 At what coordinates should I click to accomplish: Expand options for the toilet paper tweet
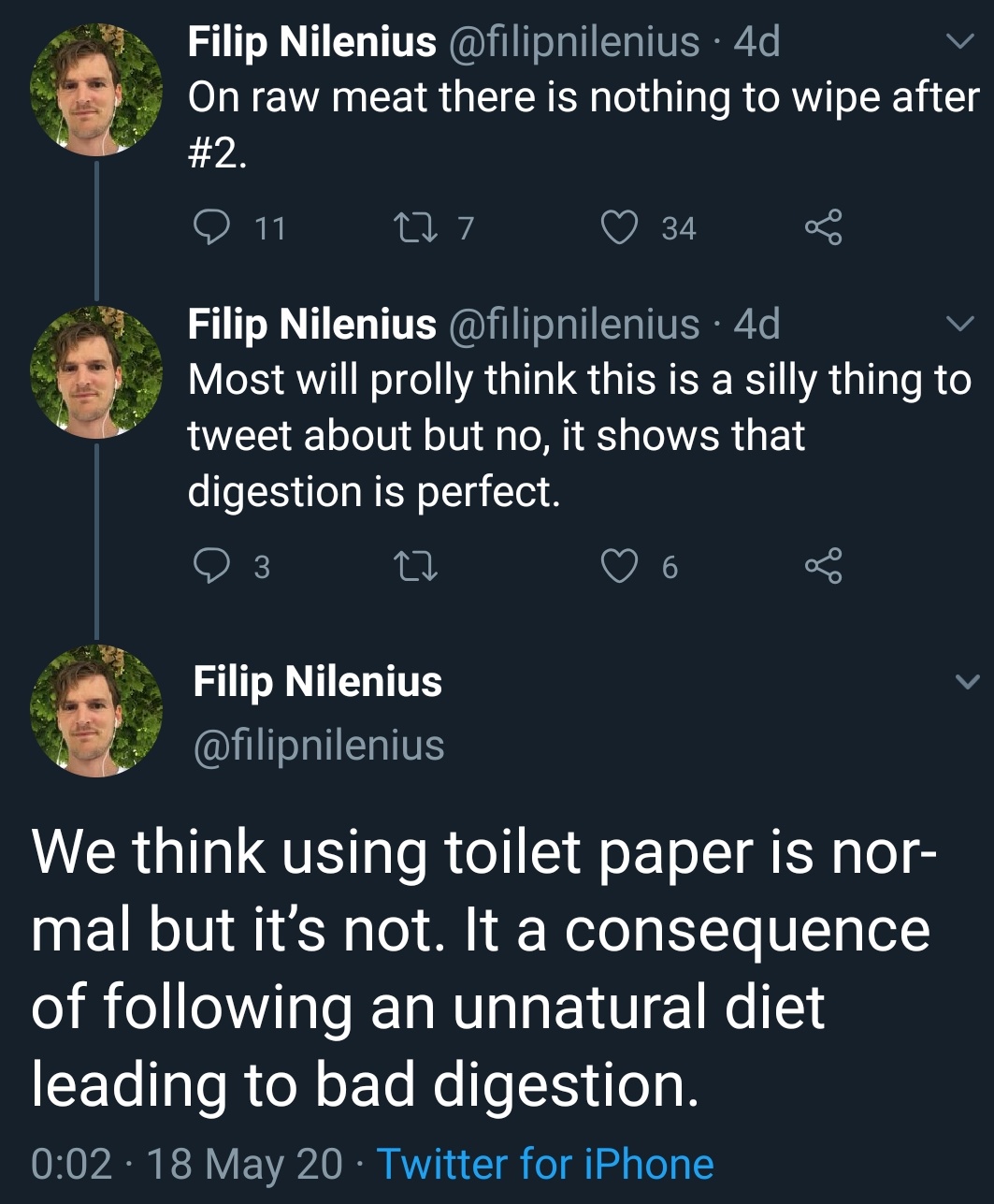pyautogui.click(x=966, y=681)
